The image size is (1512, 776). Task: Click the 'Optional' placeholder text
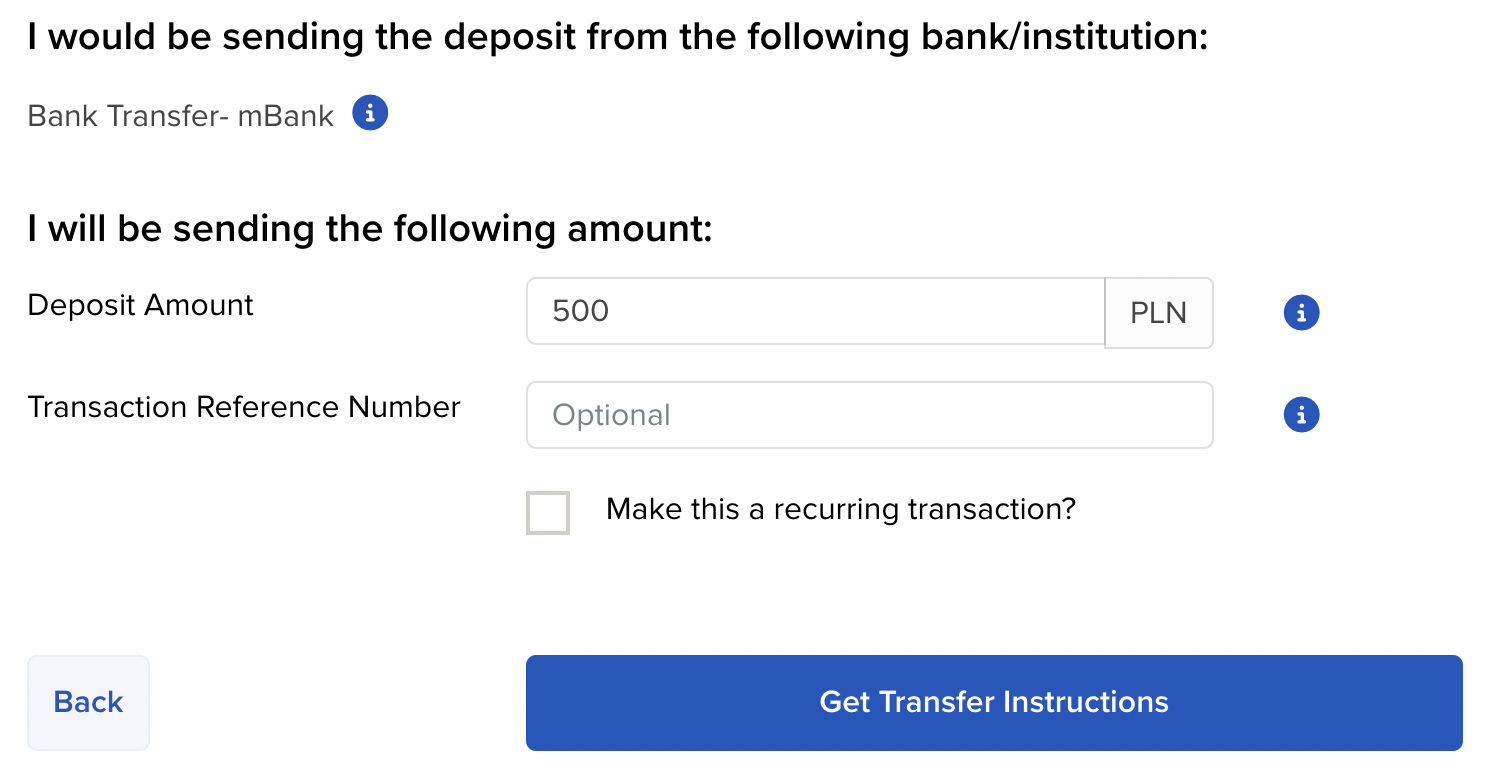pos(611,415)
